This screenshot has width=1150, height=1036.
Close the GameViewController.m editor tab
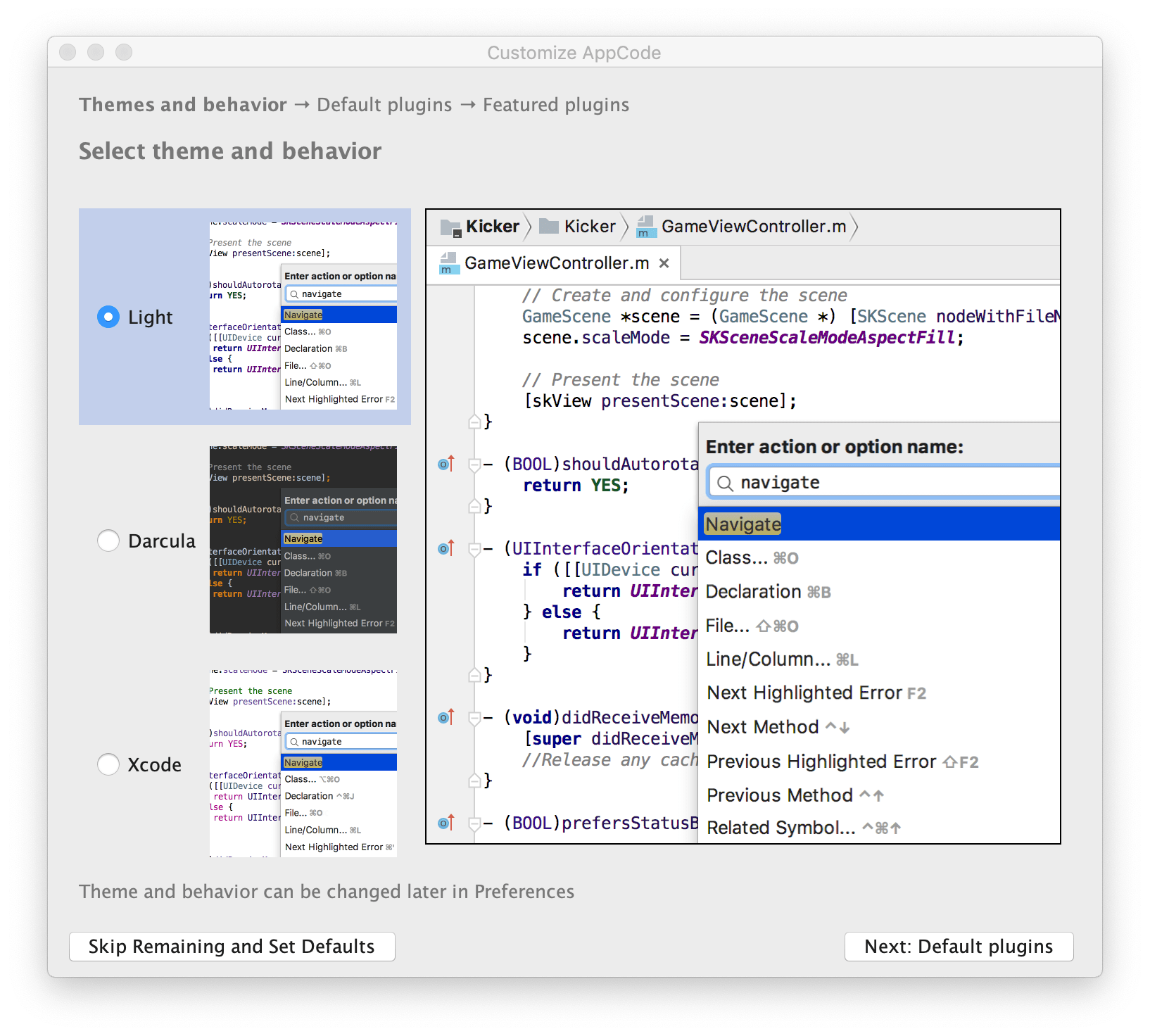pyautogui.click(x=664, y=263)
